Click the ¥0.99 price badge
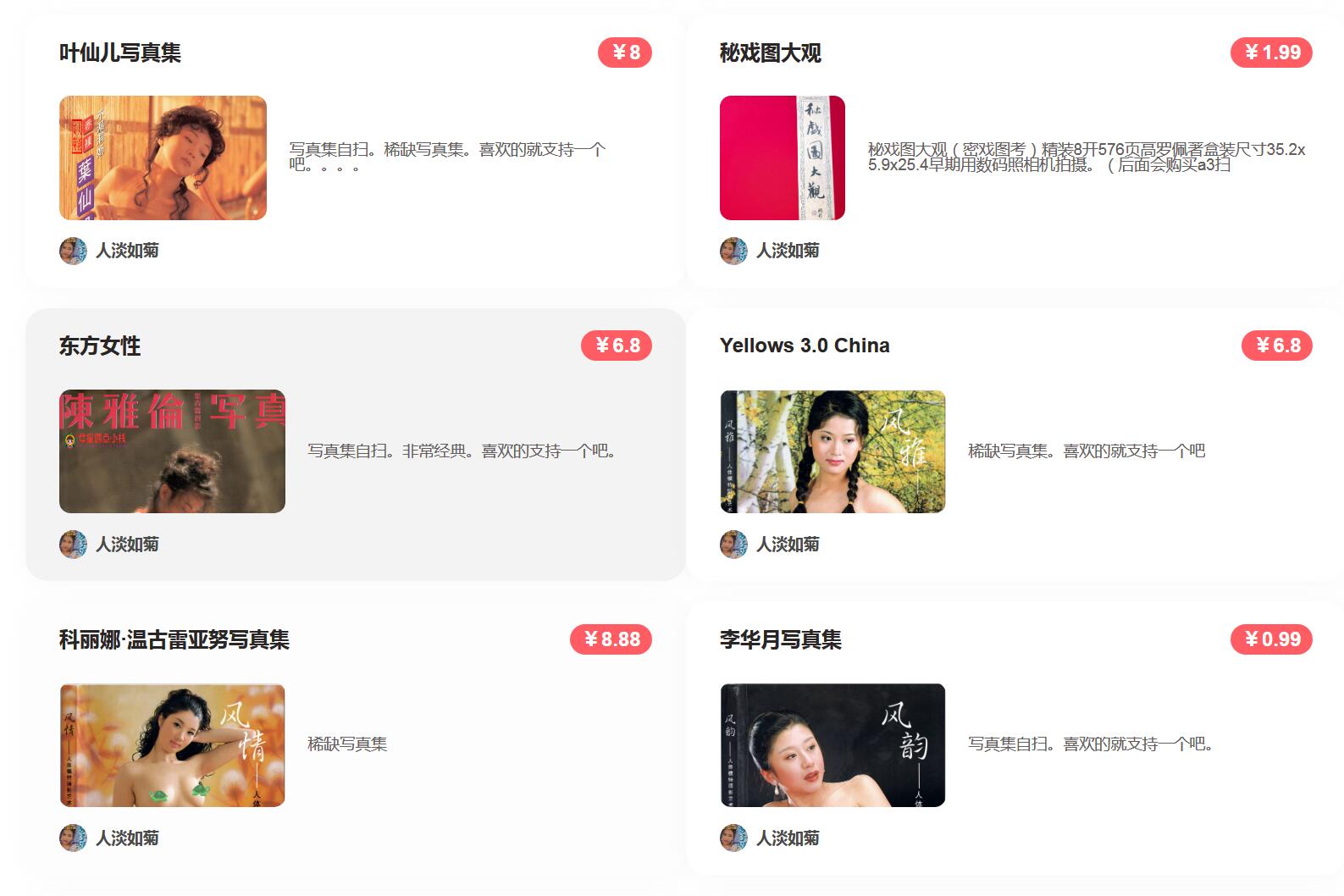 pyautogui.click(x=1271, y=639)
